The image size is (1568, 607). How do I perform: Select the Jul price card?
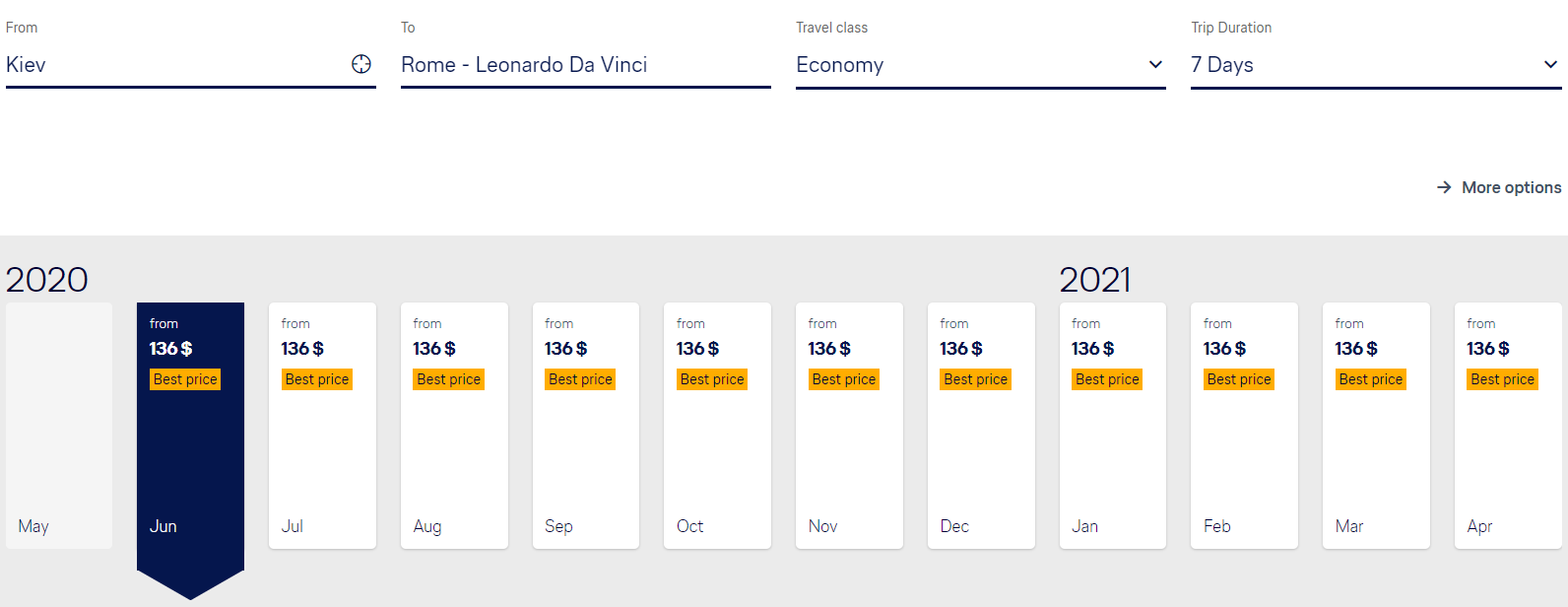tap(322, 426)
